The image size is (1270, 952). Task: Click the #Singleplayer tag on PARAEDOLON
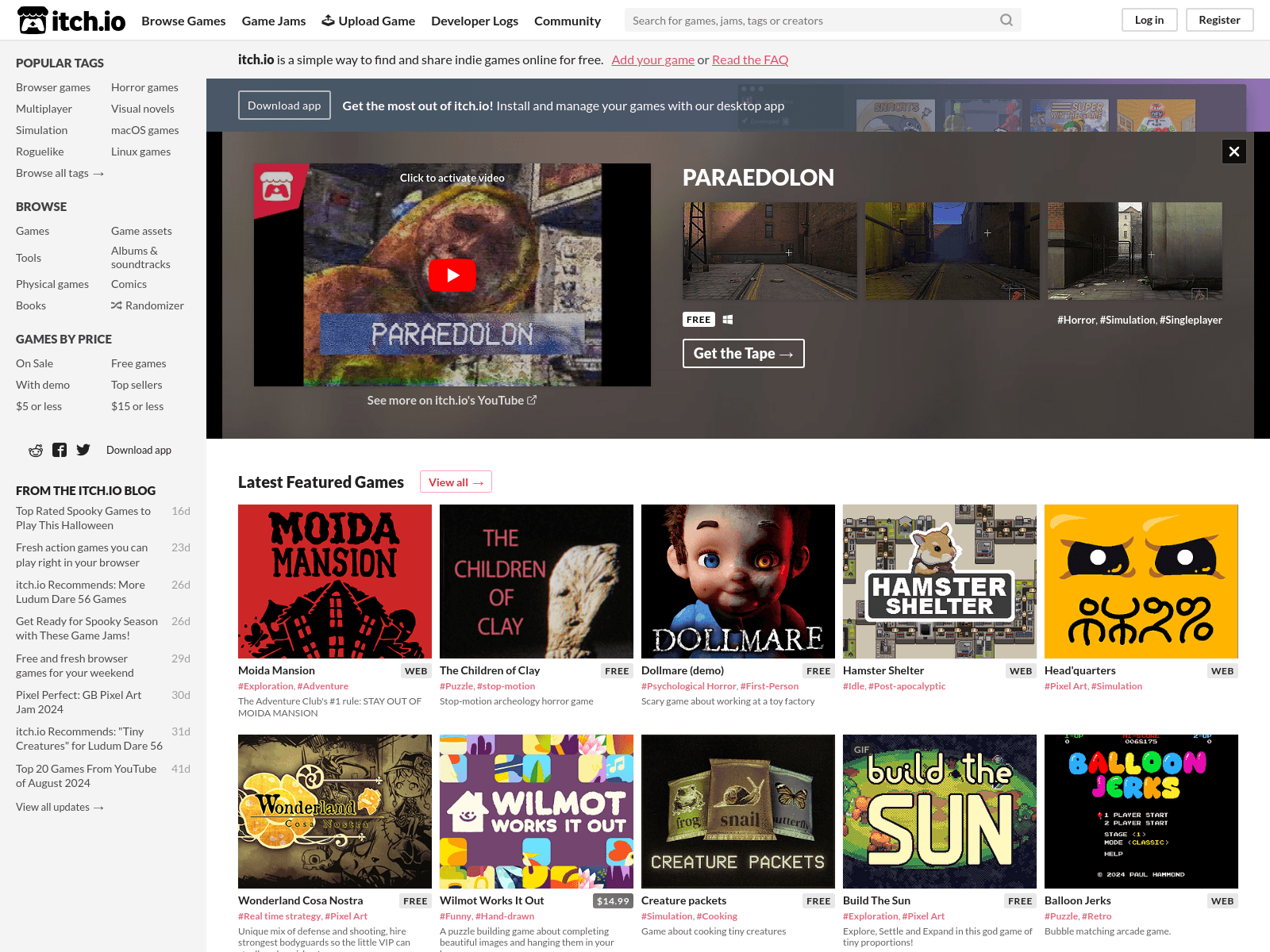1191,320
